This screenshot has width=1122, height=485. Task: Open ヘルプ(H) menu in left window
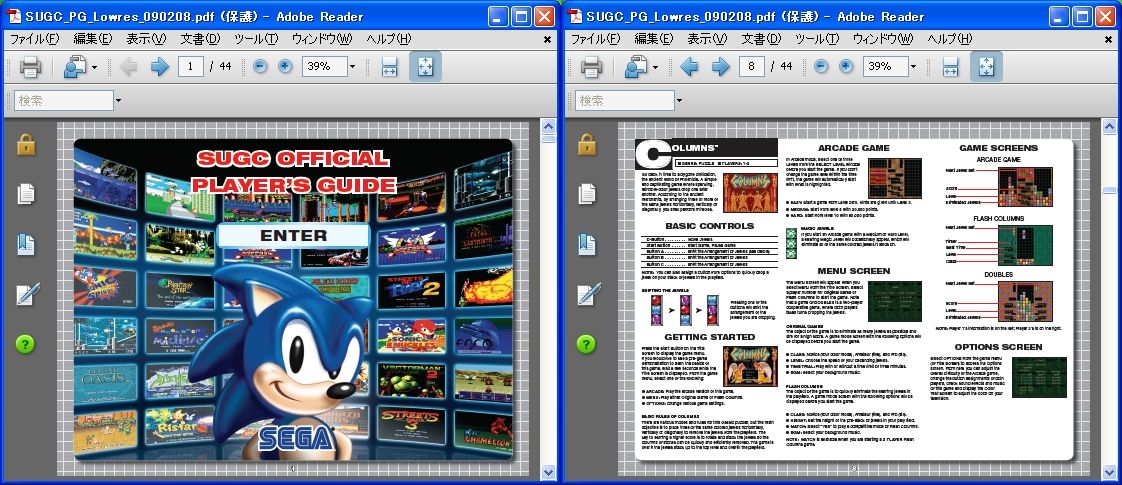click(389, 39)
